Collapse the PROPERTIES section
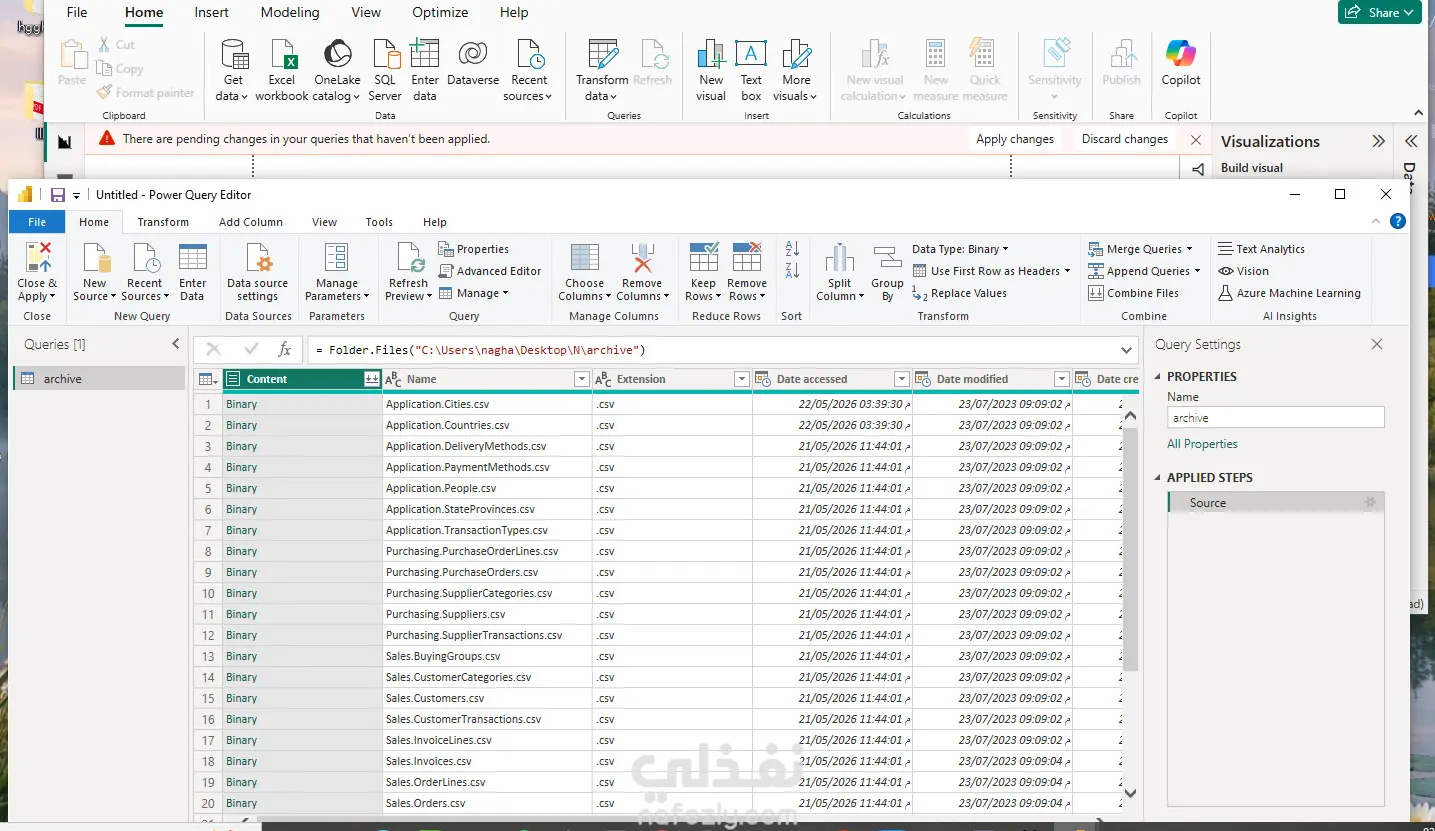The image size is (1435, 831). pyautogui.click(x=1158, y=377)
